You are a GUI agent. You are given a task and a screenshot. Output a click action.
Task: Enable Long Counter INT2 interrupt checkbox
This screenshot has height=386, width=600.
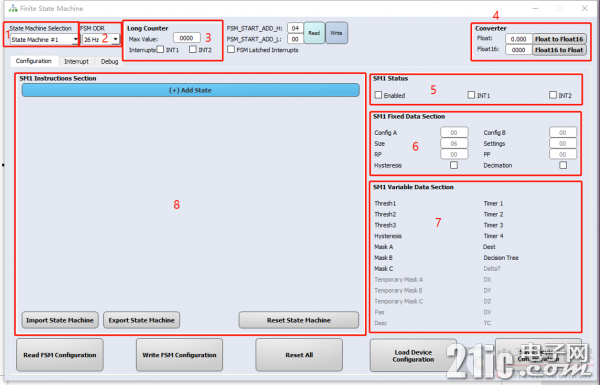[x=193, y=49]
